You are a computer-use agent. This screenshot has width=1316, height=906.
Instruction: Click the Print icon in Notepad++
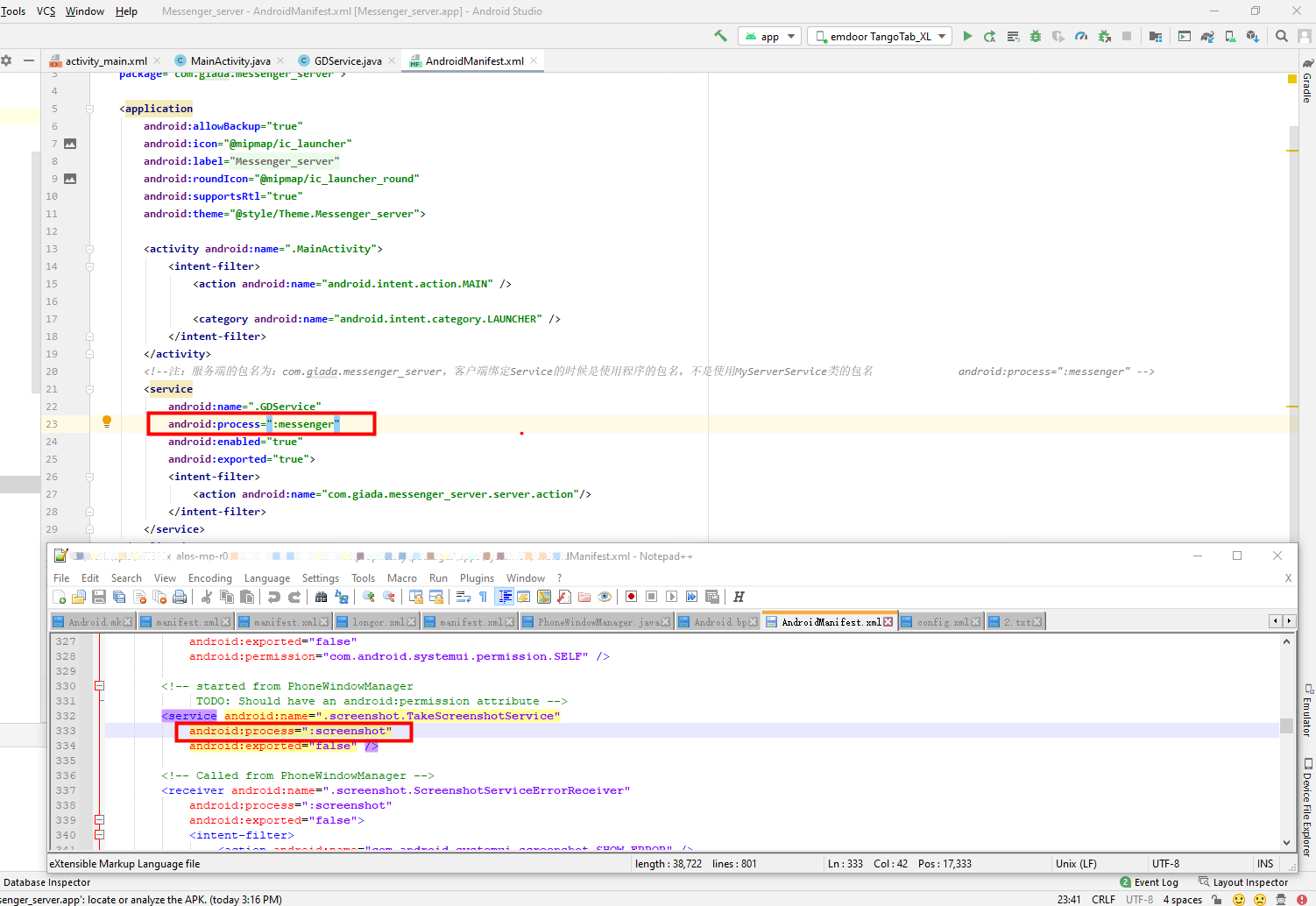point(180,597)
